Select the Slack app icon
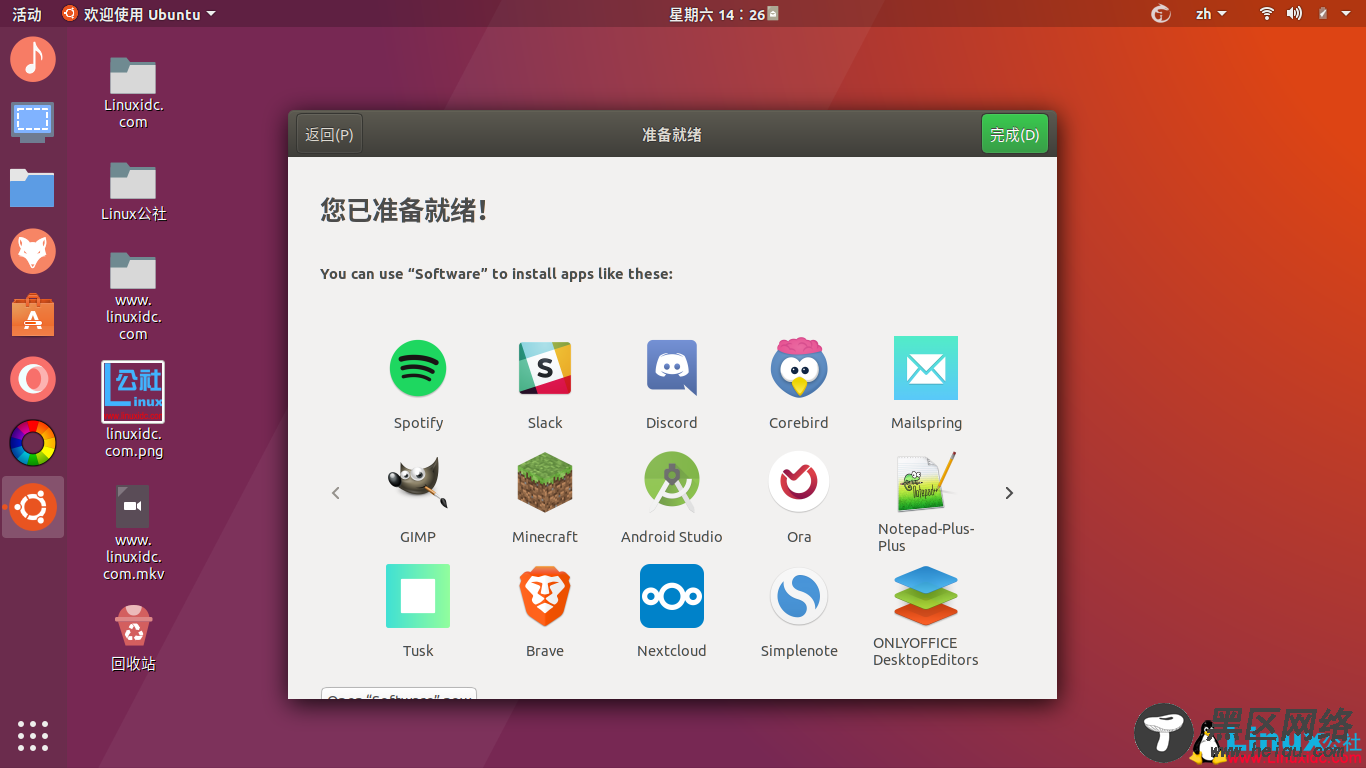 545,368
